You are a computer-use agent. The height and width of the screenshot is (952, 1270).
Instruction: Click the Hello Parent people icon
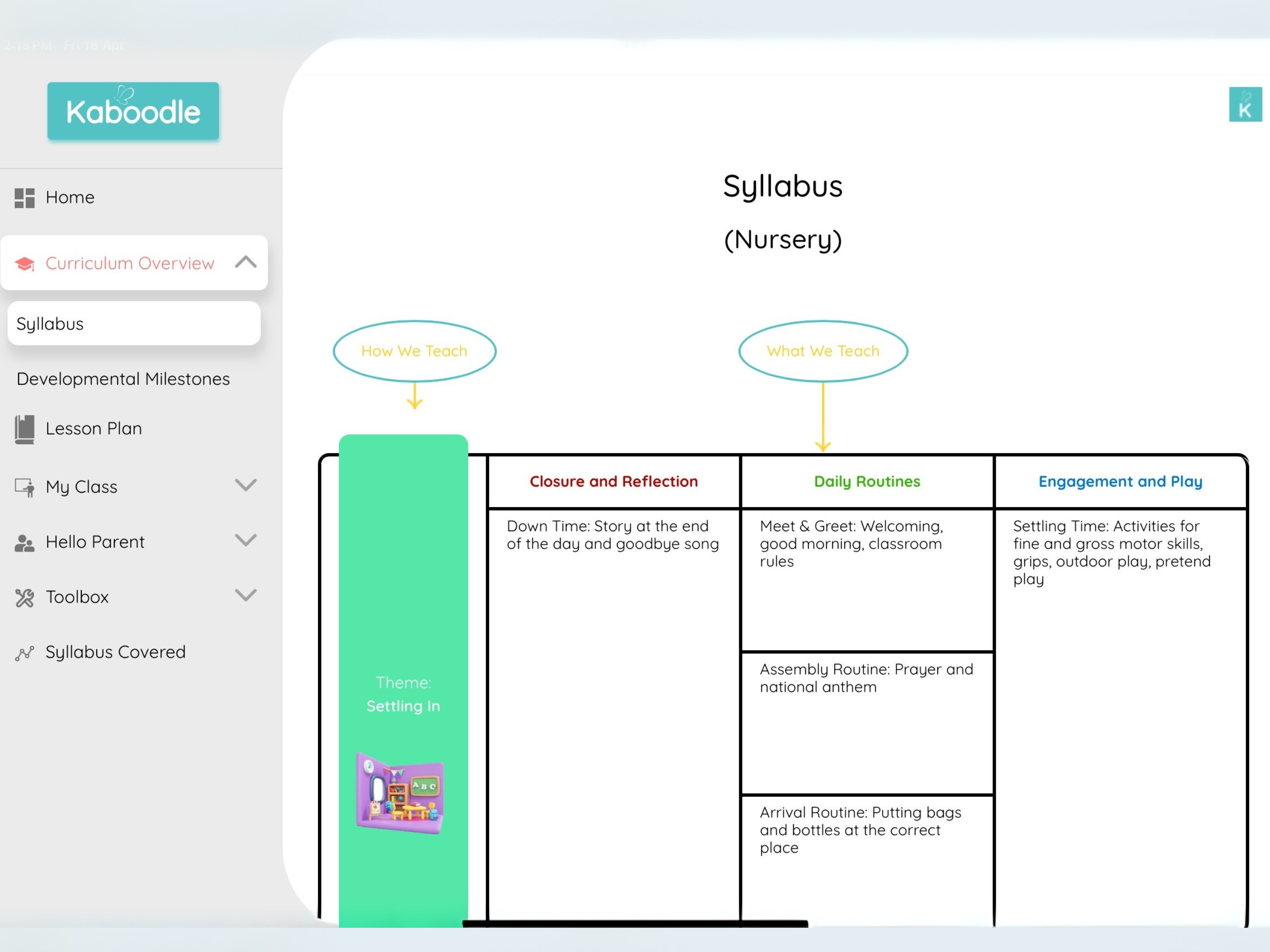pyautogui.click(x=24, y=542)
